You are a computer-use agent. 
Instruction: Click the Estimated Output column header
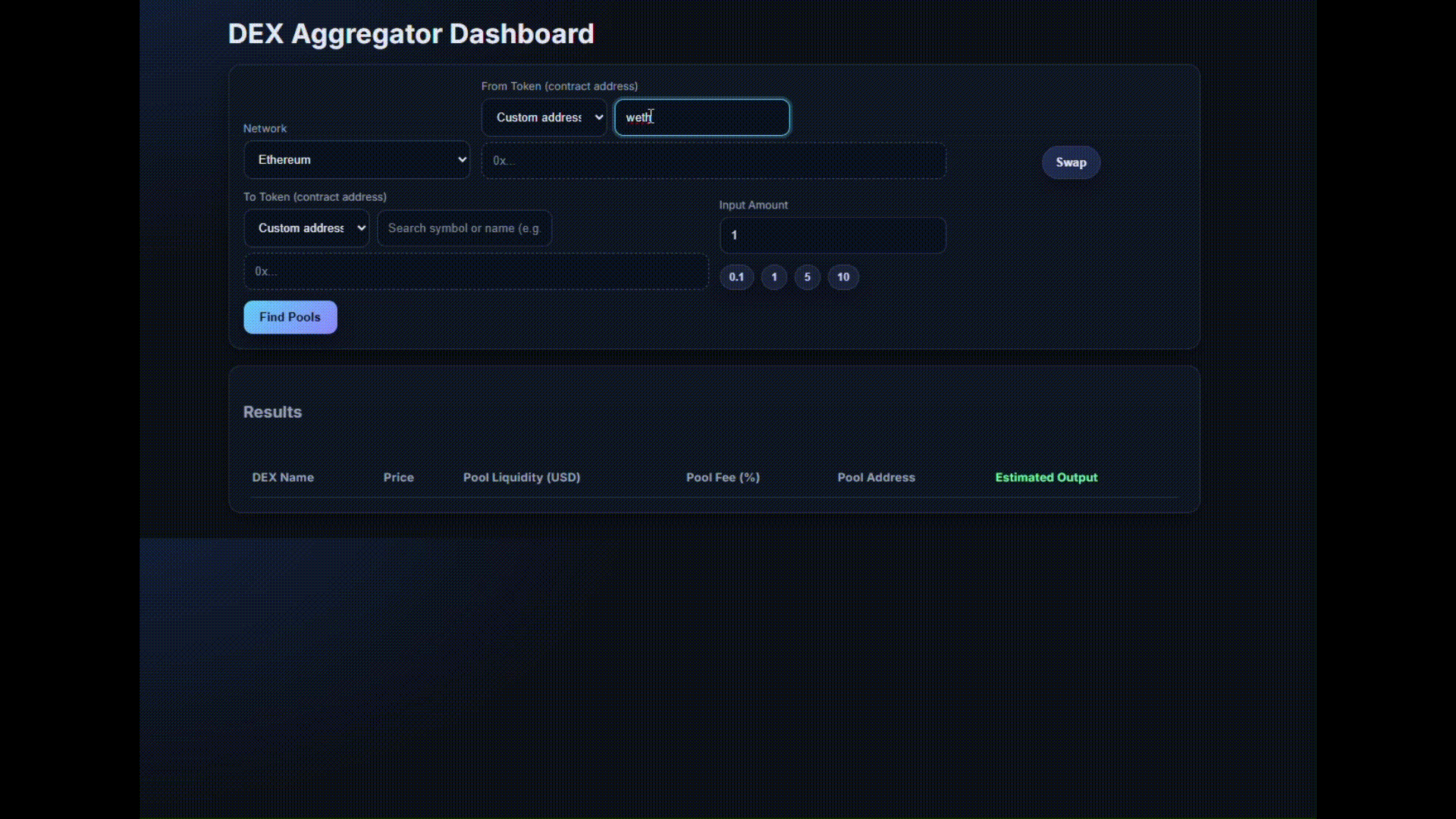click(1046, 477)
